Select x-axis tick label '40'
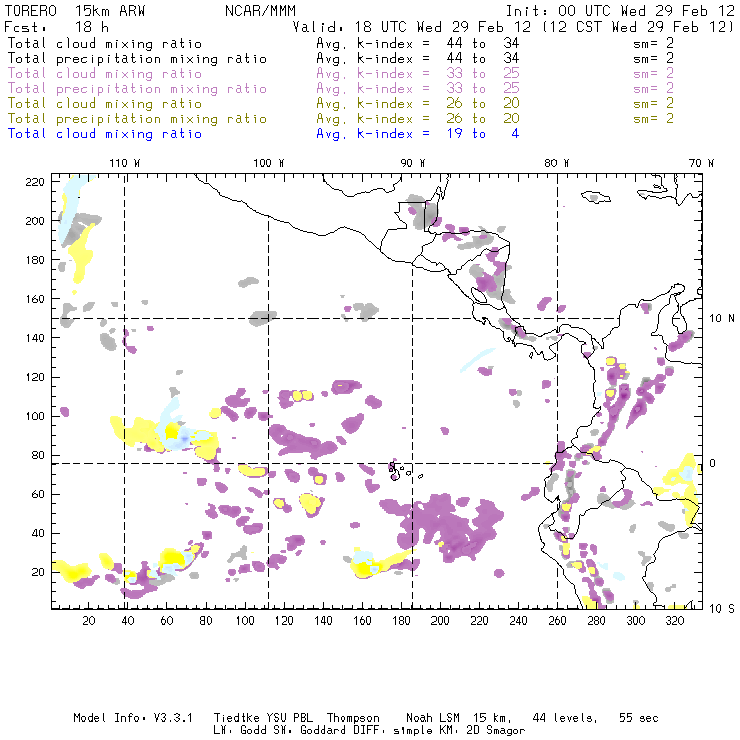The image size is (740, 740). pyautogui.click(x=128, y=621)
